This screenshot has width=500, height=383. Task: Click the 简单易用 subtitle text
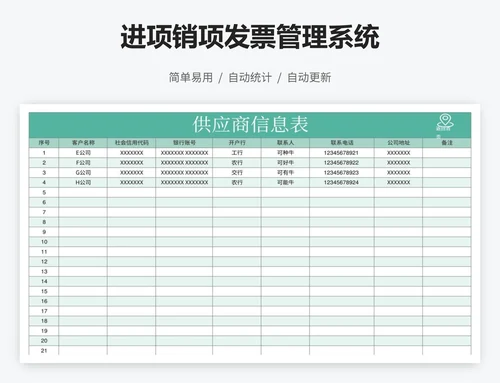(x=191, y=77)
